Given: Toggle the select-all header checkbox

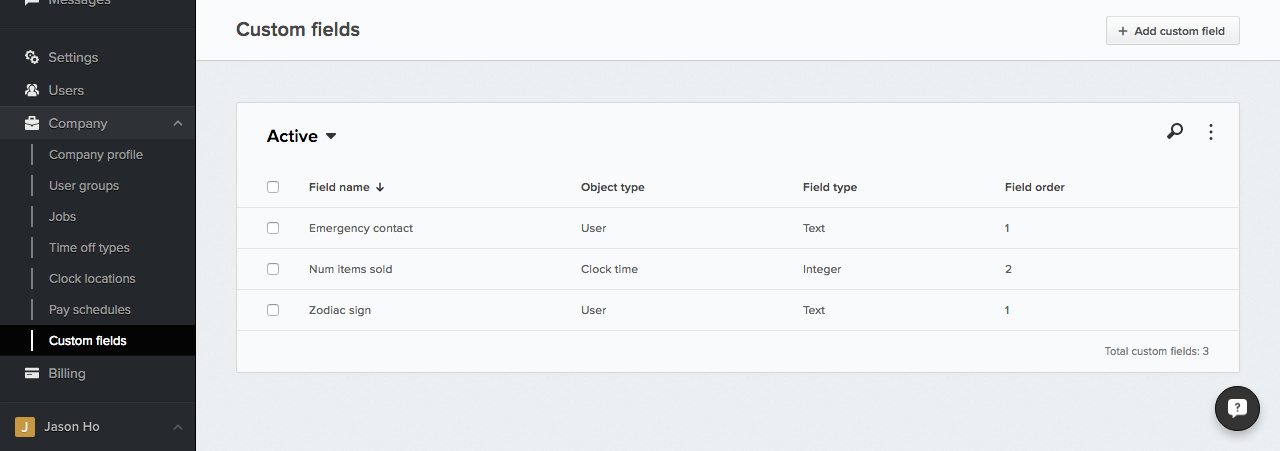Looking at the screenshot, I should pos(273,187).
